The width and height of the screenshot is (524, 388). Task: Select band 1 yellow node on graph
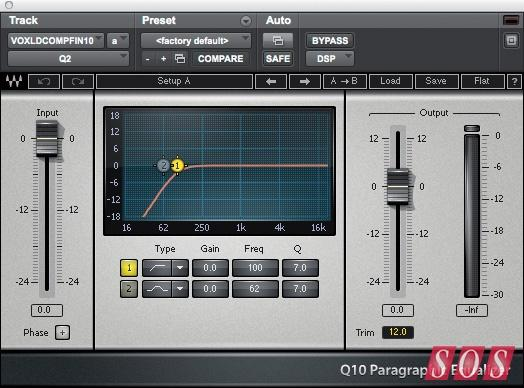pyautogui.click(x=177, y=165)
